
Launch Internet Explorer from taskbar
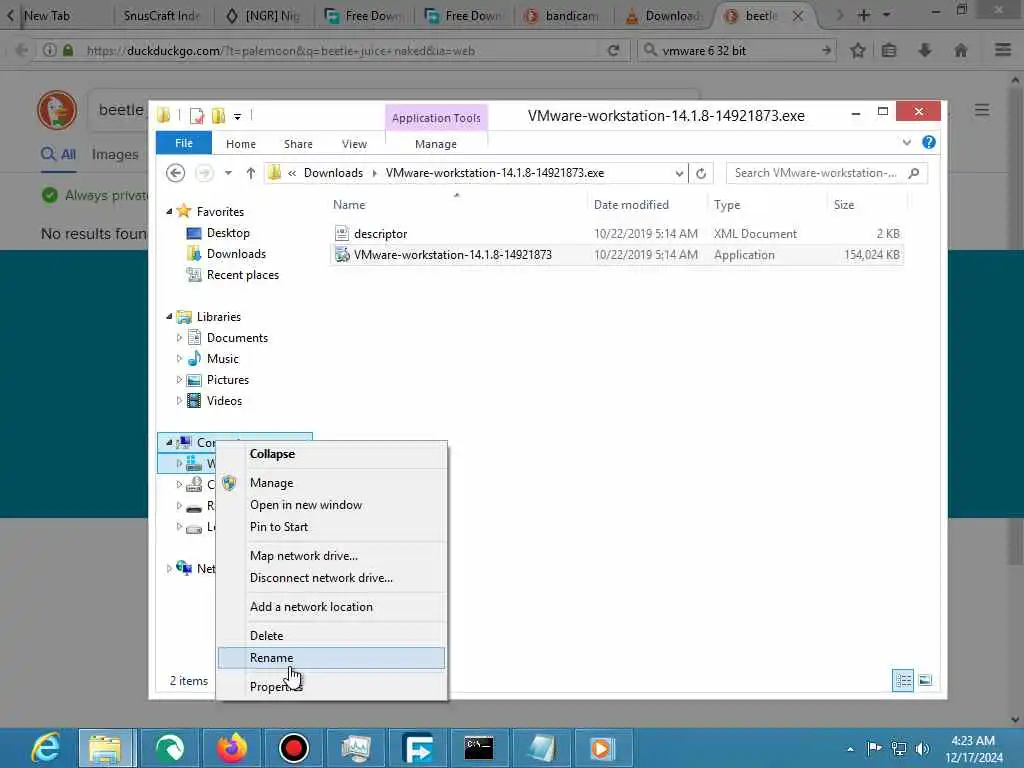[46, 748]
